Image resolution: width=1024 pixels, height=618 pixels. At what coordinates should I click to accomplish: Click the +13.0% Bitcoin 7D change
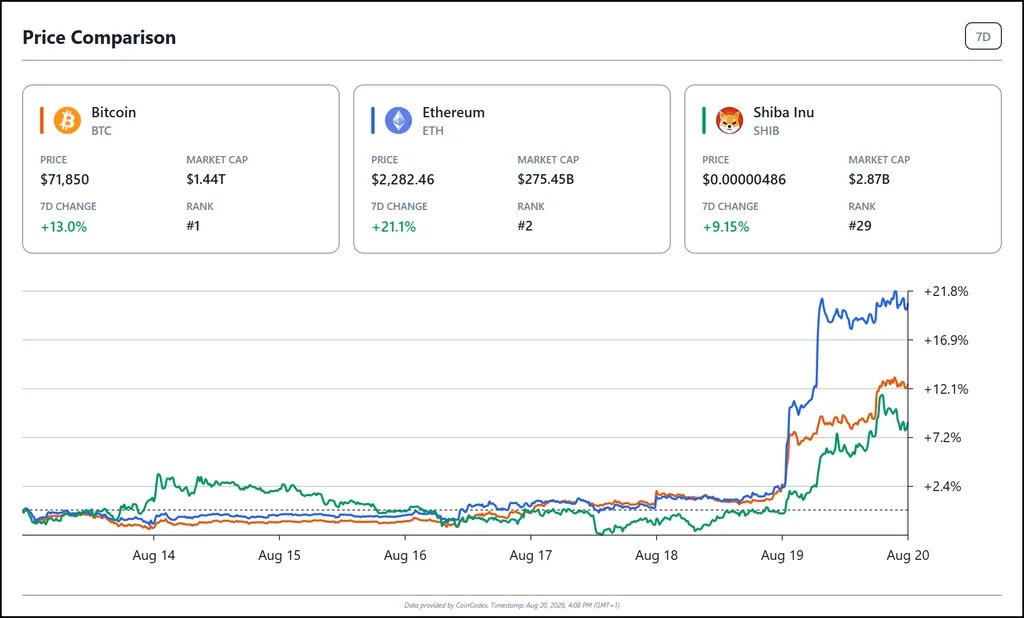point(63,227)
